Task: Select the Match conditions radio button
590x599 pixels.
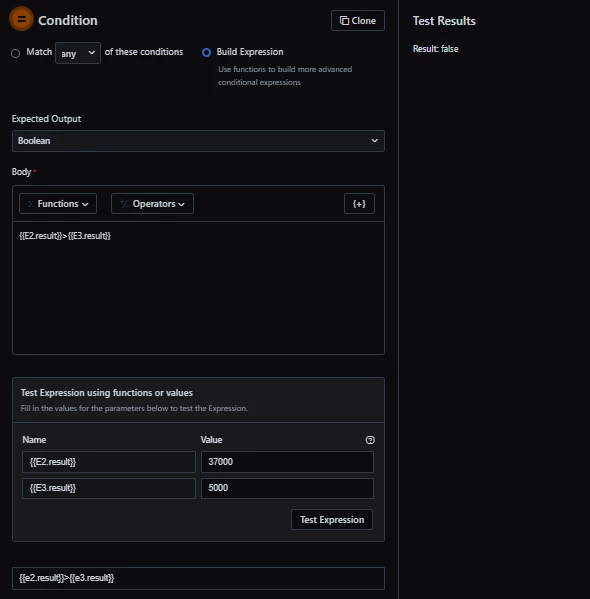Action: click(x=16, y=53)
